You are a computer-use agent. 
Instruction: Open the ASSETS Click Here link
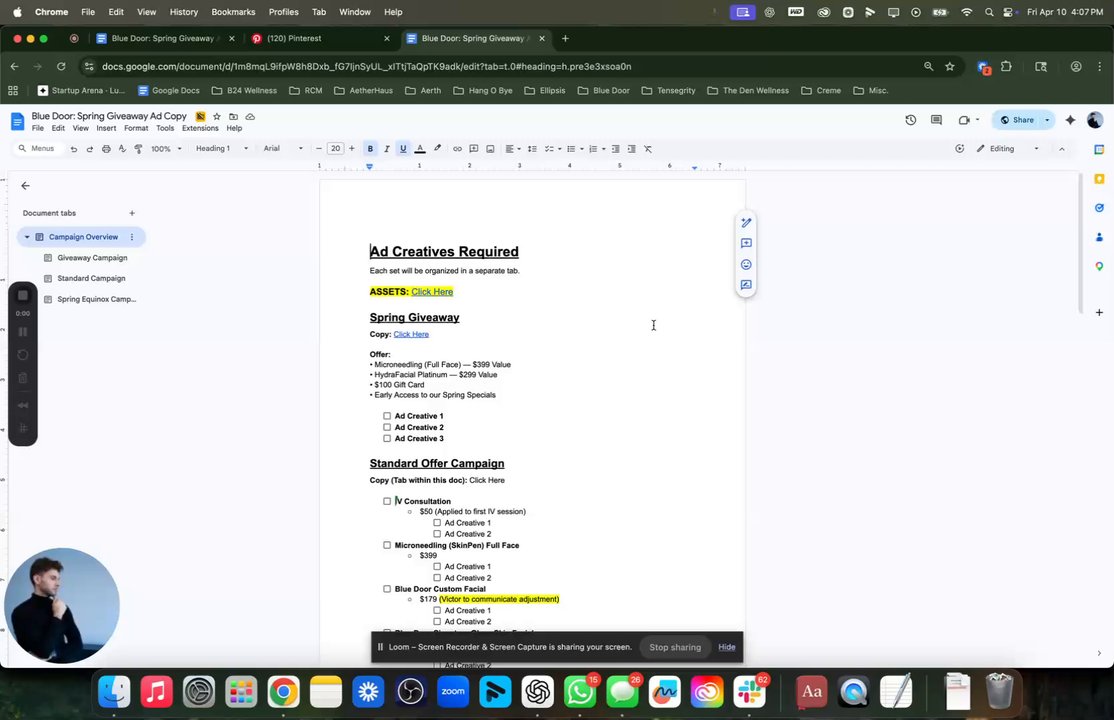click(x=432, y=291)
